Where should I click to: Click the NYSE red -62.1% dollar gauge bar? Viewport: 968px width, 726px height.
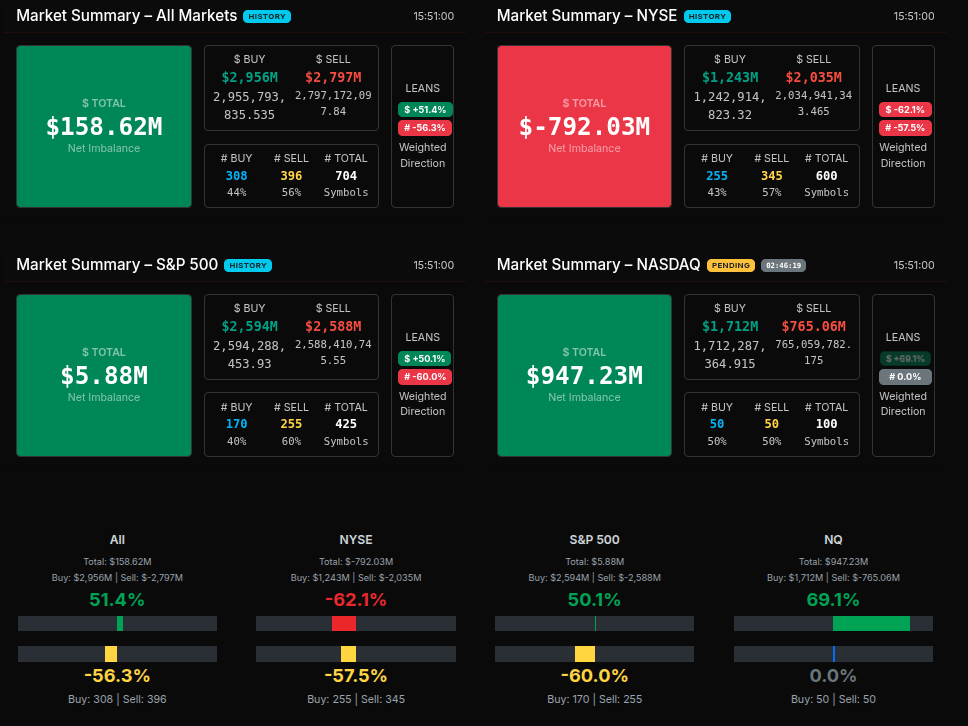343,623
